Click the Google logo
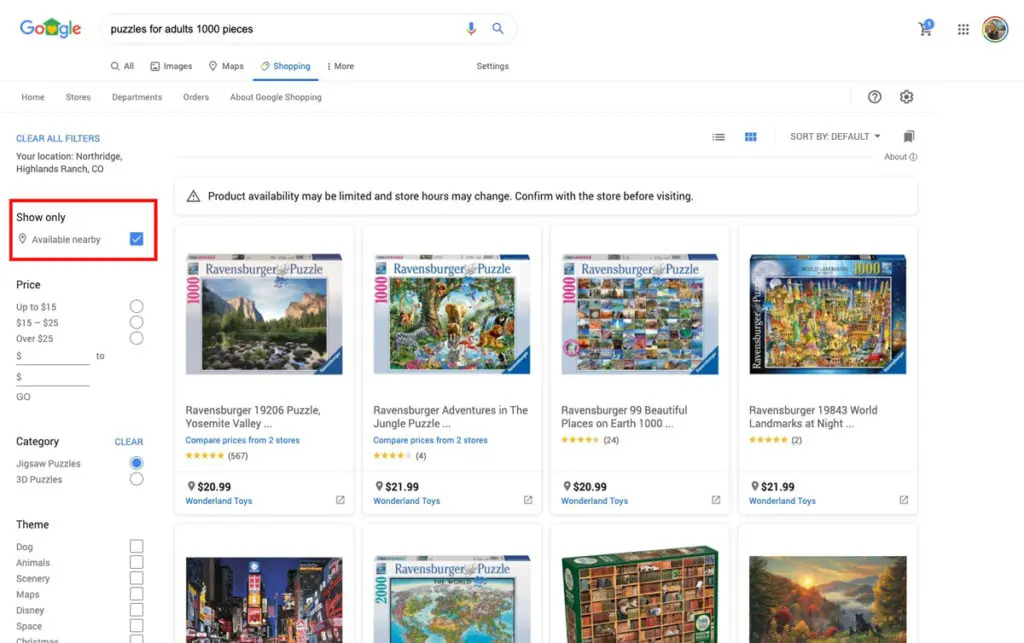Screen dimensions: 1024x643 (50, 29)
